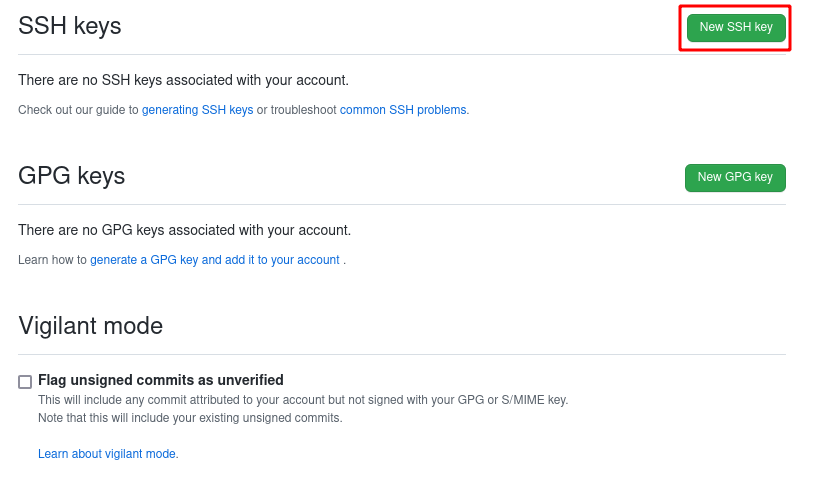Click the 'Learn how to' text
The width and height of the screenshot is (816, 478).
coord(52,260)
